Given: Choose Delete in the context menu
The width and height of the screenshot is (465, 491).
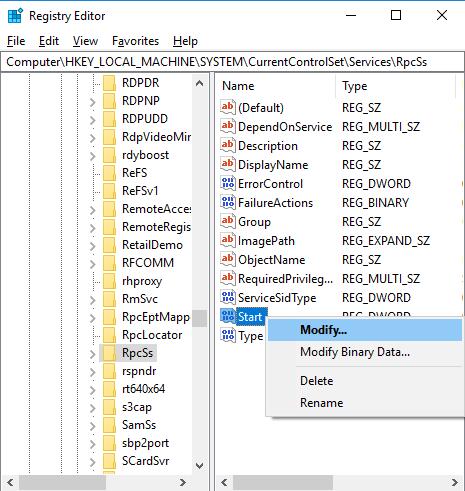Looking at the screenshot, I should 316,381.
